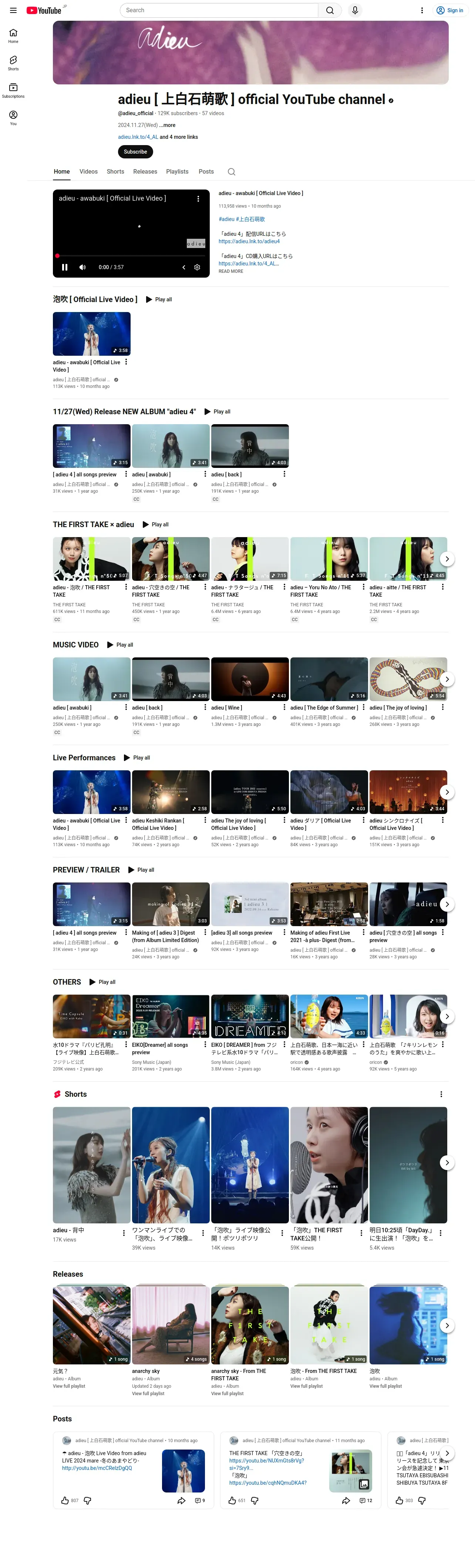
Task: Expand channel description with ...more
Action: 168,125
